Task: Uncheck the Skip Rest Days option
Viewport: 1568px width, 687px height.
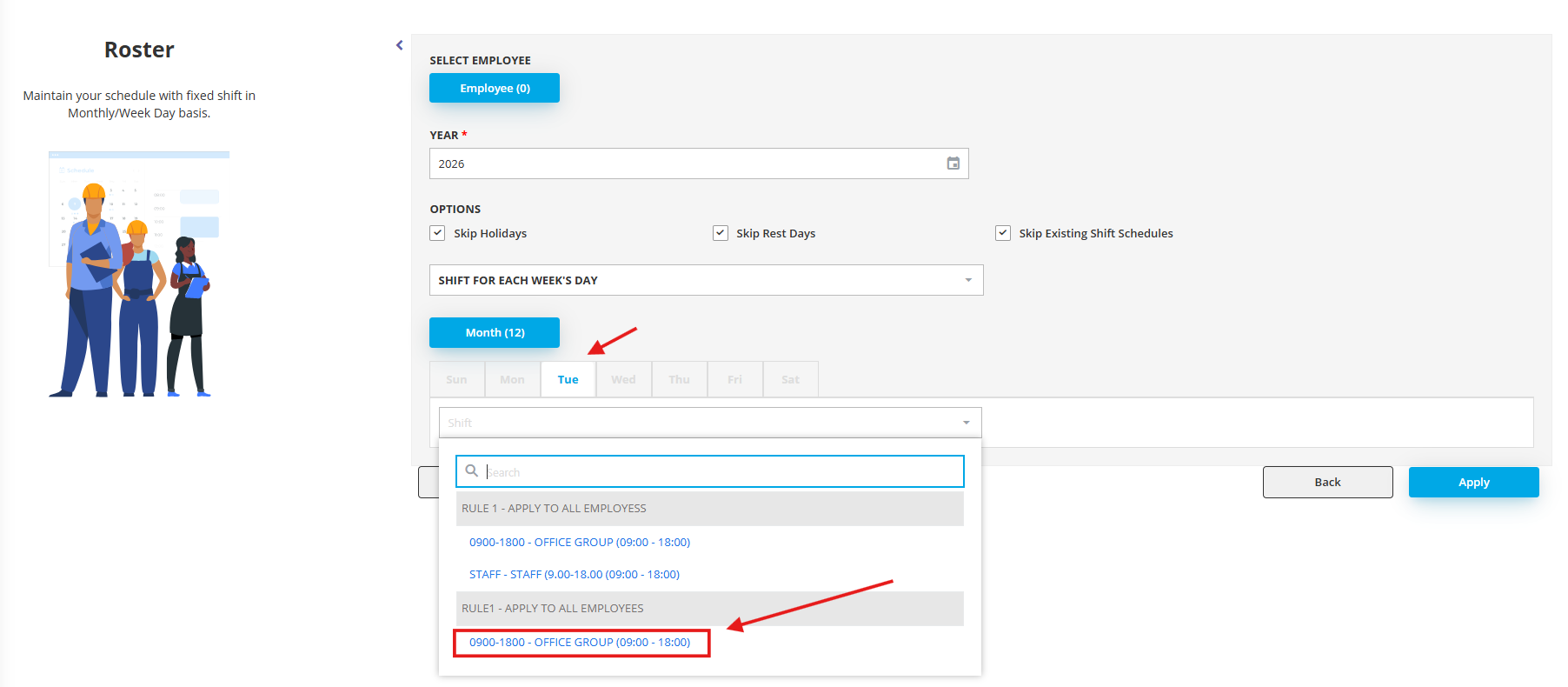Action: click(721, 233)
